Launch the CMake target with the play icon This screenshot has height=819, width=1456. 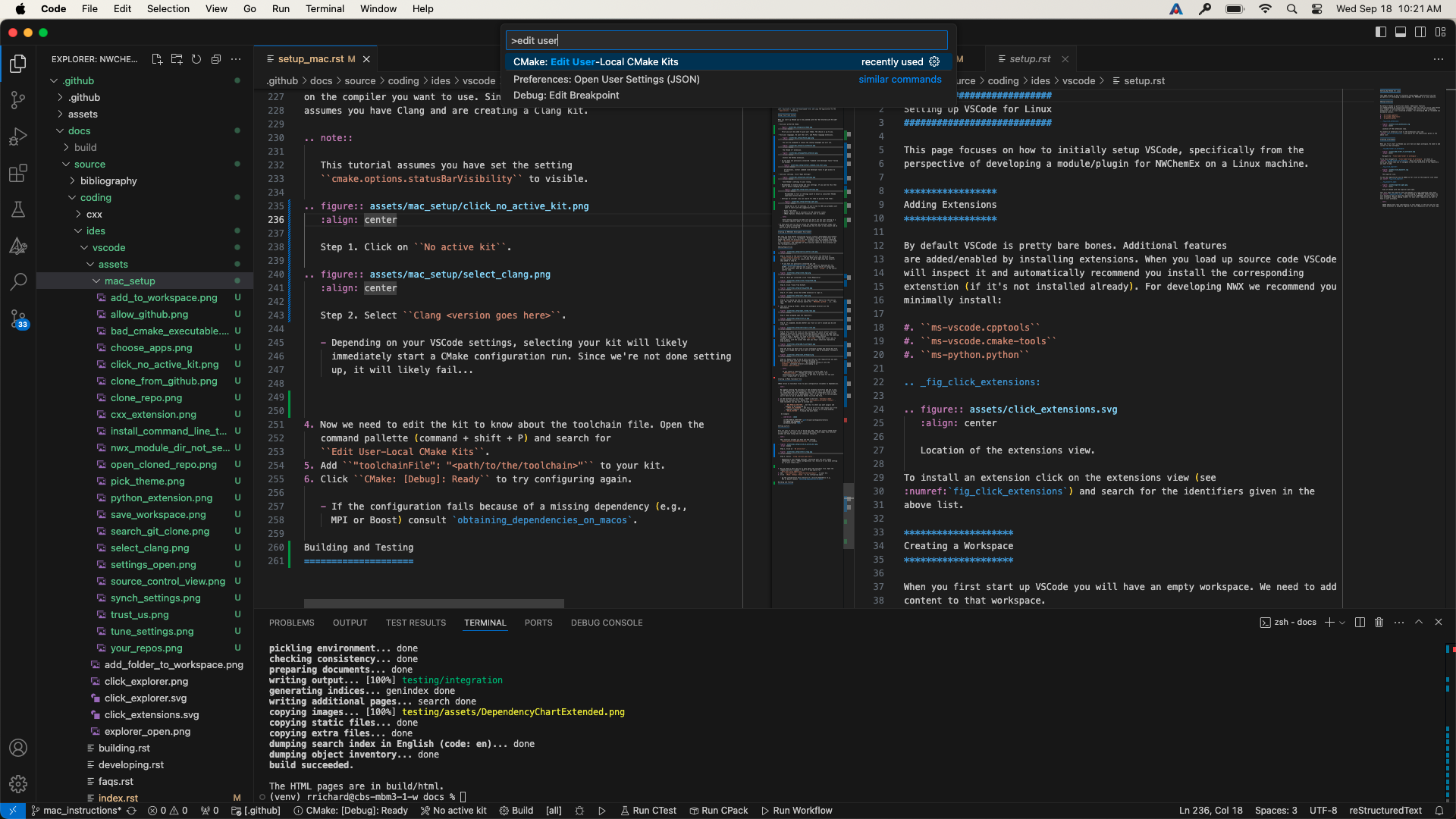602,811
